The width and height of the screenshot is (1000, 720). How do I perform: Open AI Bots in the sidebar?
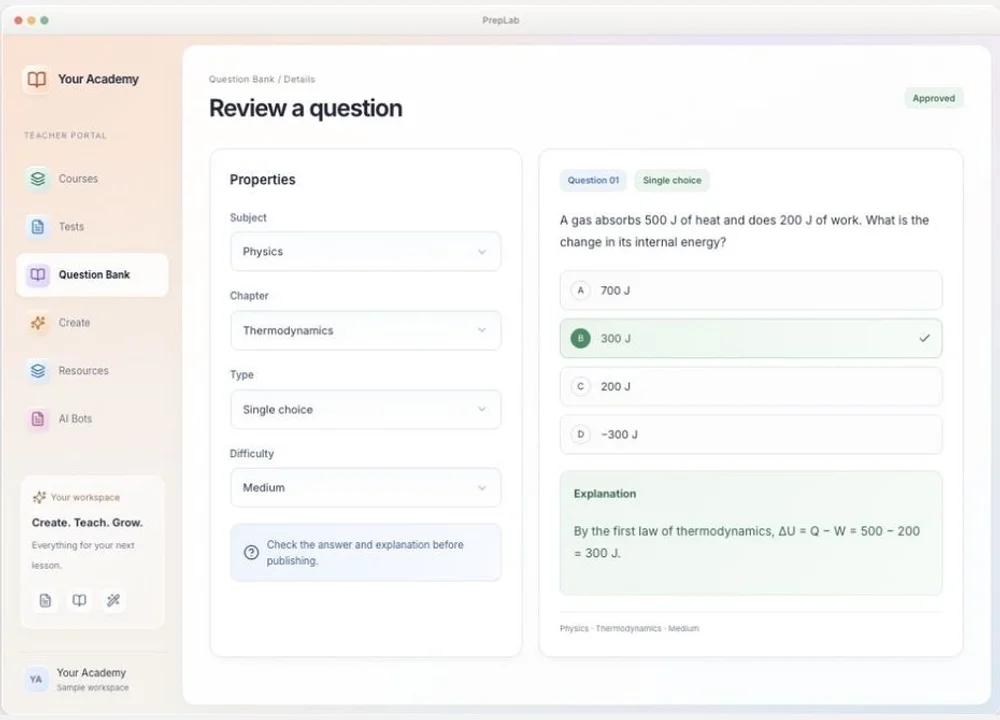tap(92, 419)
